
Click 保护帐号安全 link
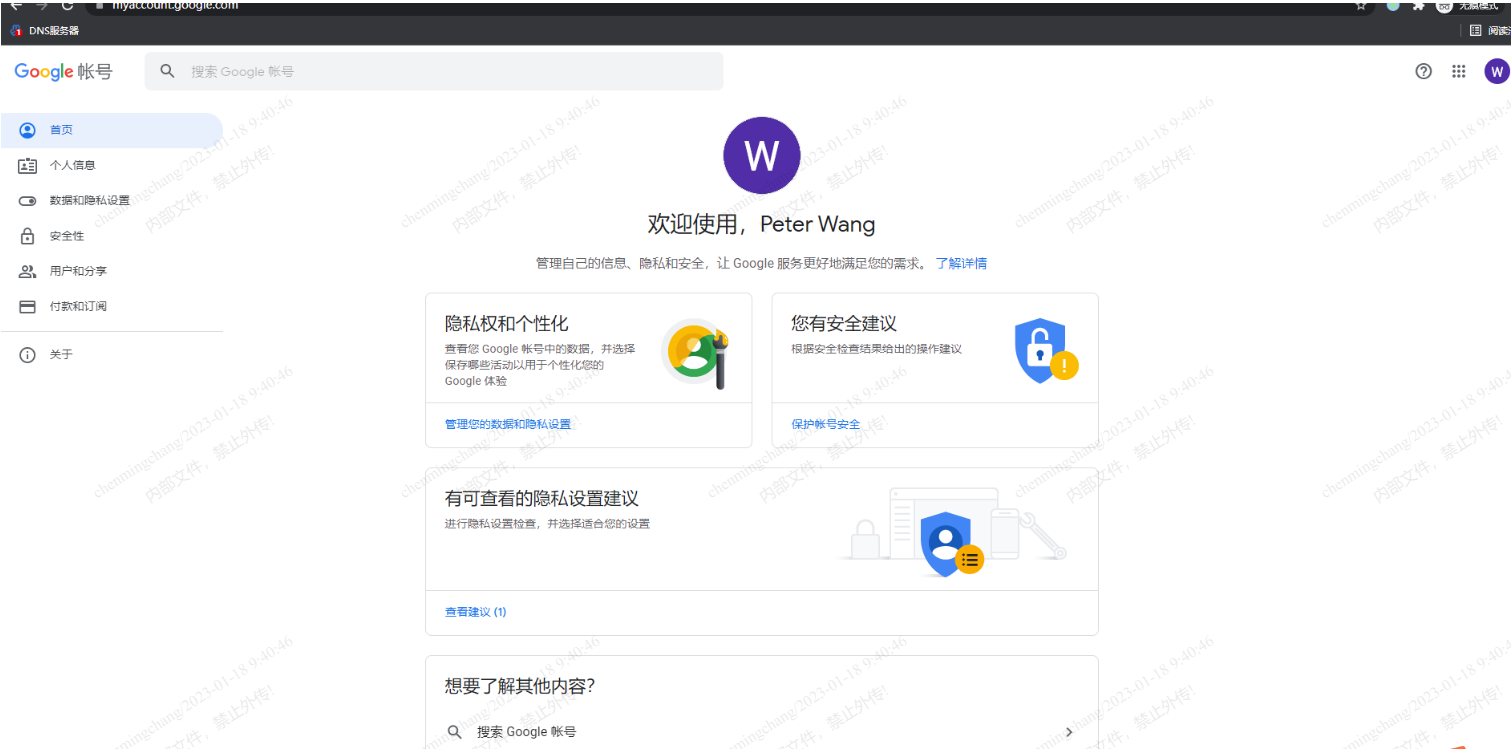(825, 425)
